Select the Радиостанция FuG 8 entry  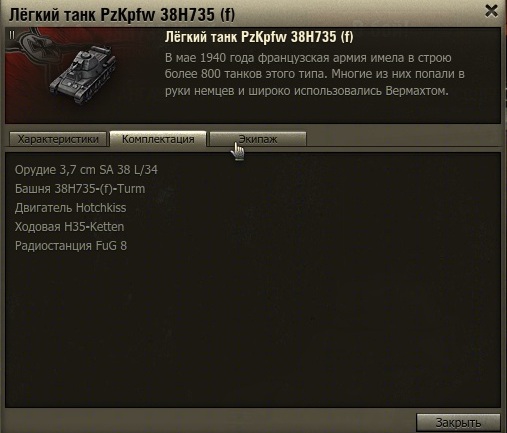click(x=71, y=246)
